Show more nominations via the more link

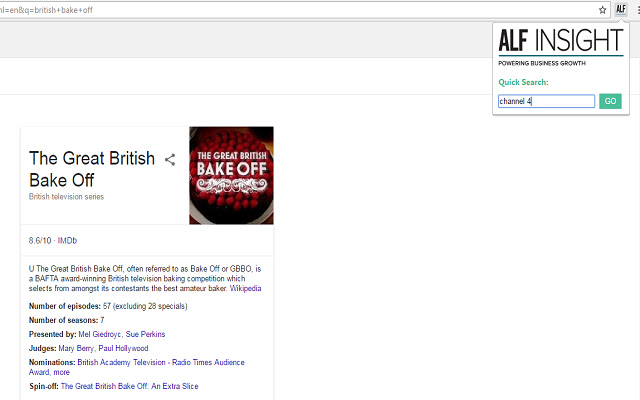tap(61, 372)
